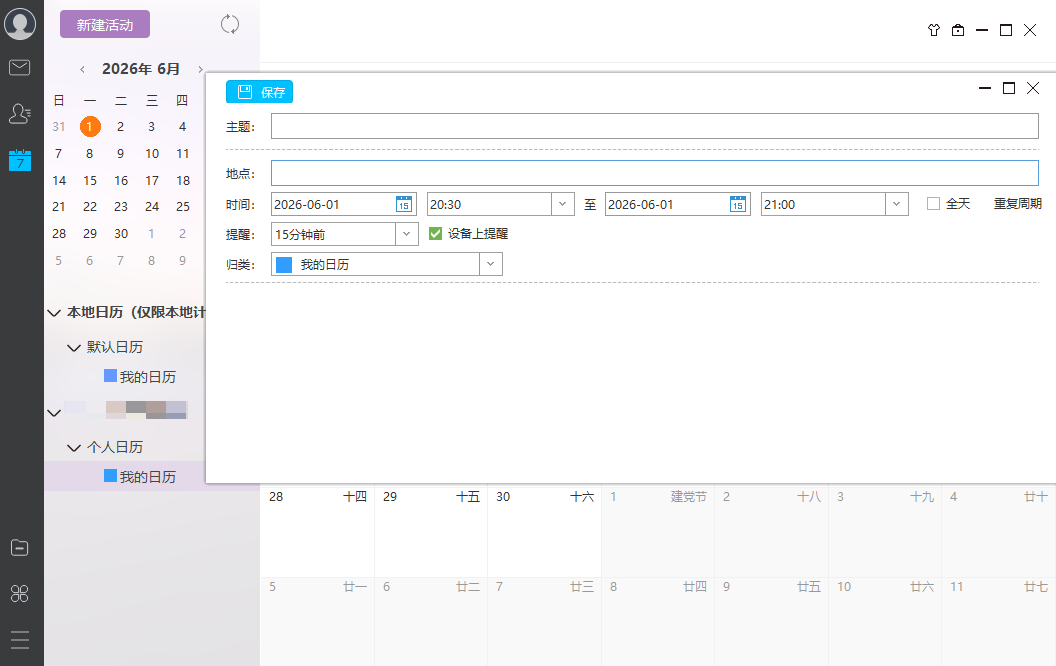This screenshot has width=1056, height=666.
Task: Open the file folder sidebar icon
Action: (x=20, y=547)
